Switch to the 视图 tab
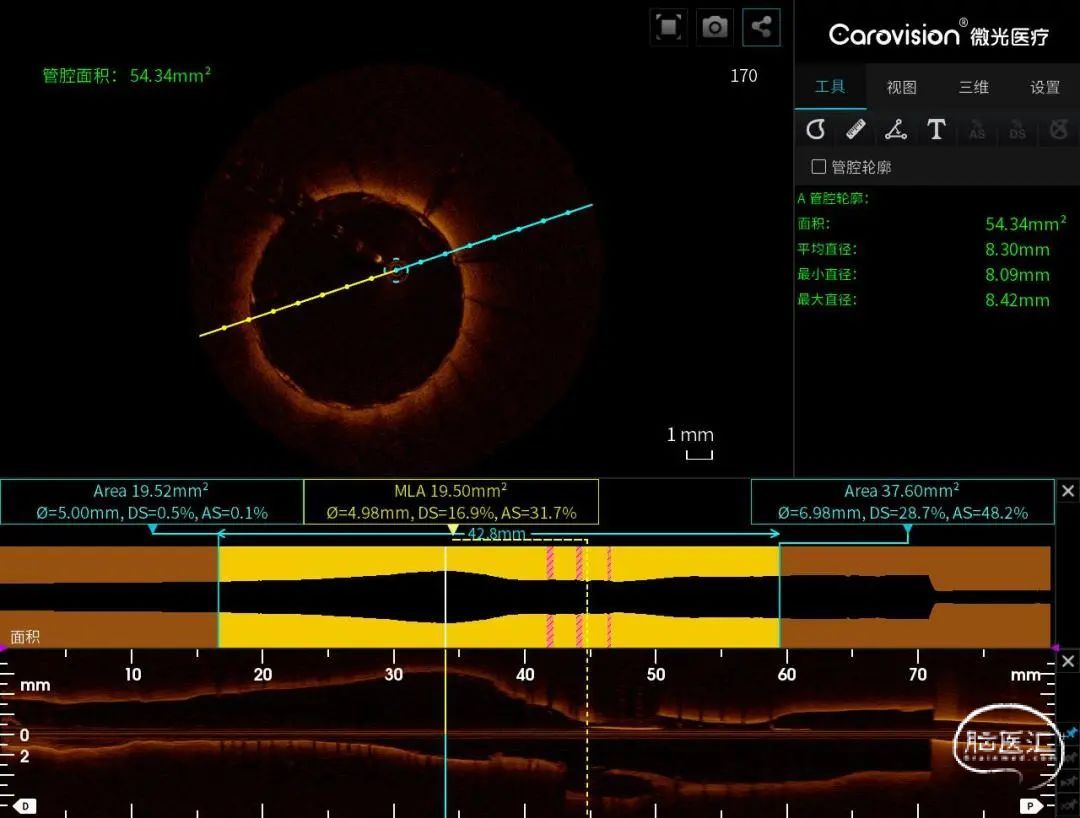 click(x=901, y=88)
